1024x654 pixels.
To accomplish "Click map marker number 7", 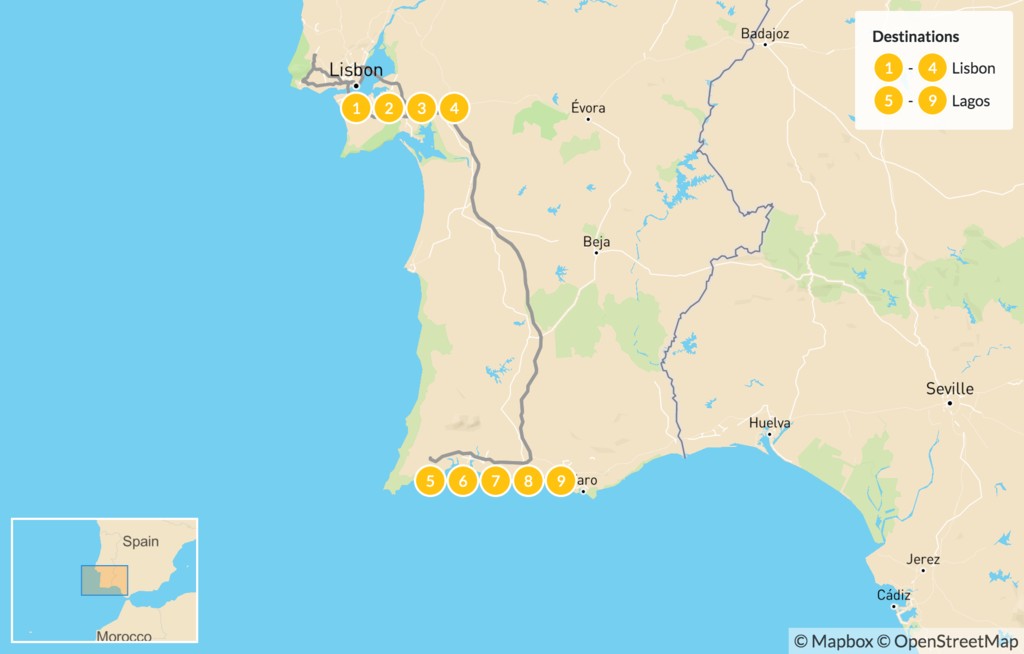I will coord(495,482).
